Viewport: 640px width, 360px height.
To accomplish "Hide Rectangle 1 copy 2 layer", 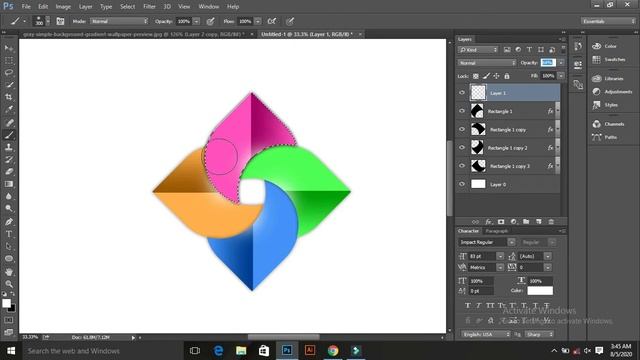I will pyautogui.click(x=462, y=148).
